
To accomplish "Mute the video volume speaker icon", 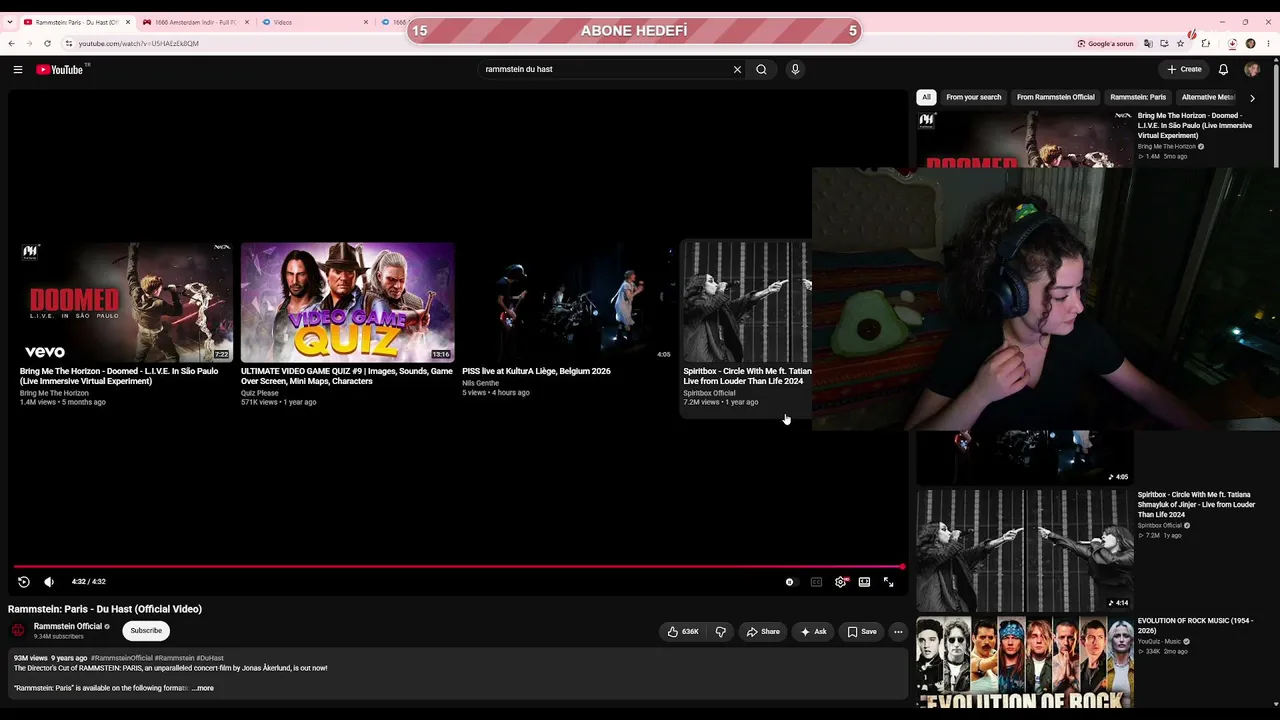I will [x=48, y=582].
